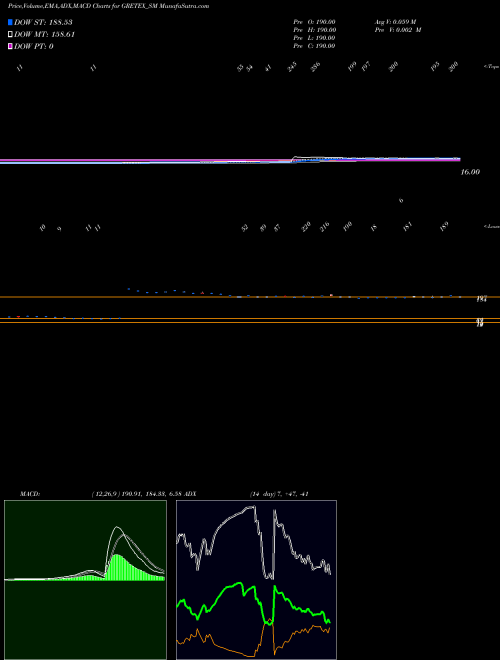500x660 pixels.
Task: Open the ADX indicator chart panel
Action: point(256,580)
